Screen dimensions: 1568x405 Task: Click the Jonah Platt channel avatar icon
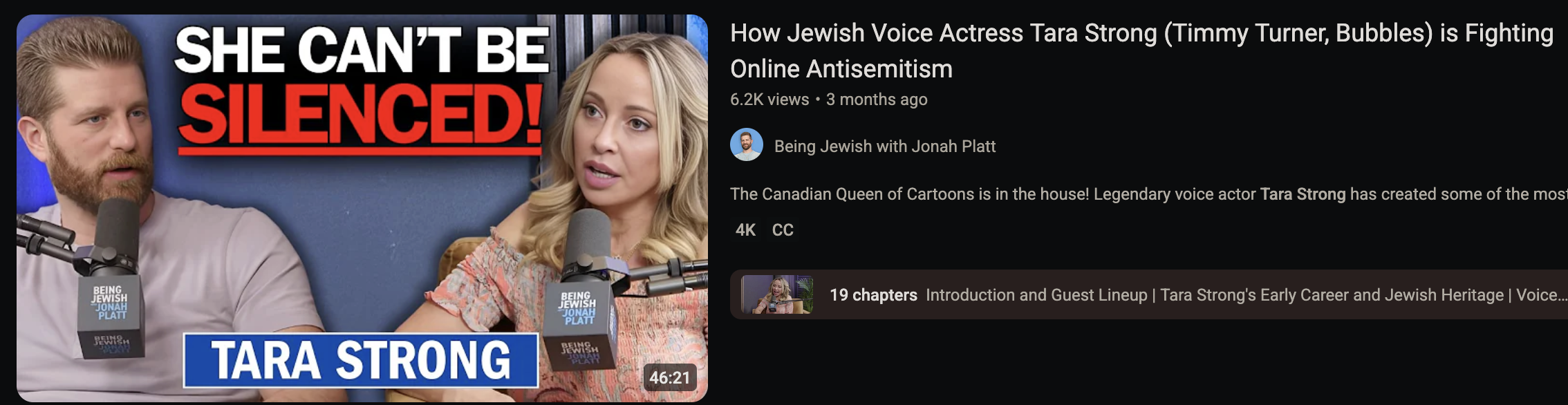tap(747, 145)
